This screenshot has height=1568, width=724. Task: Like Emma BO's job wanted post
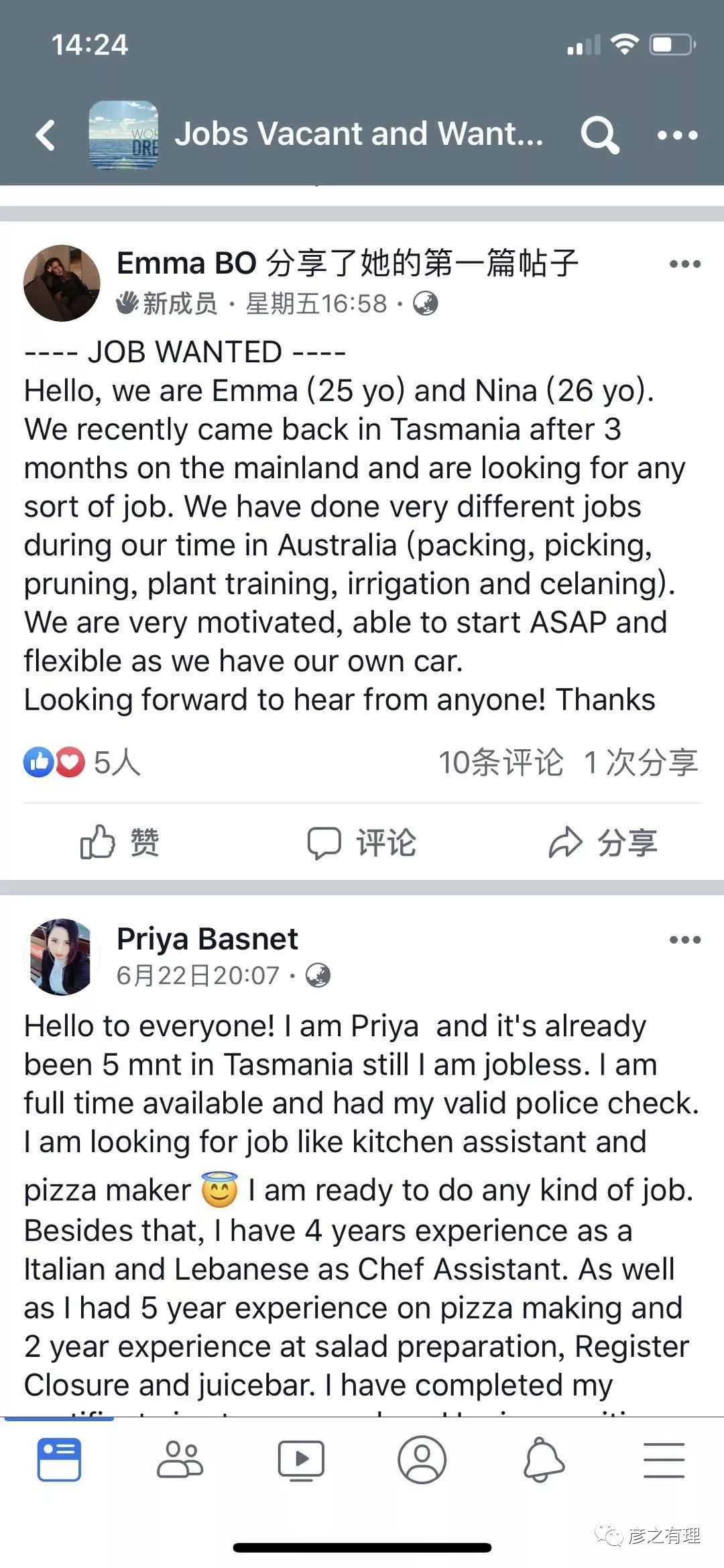pos(119,842)
